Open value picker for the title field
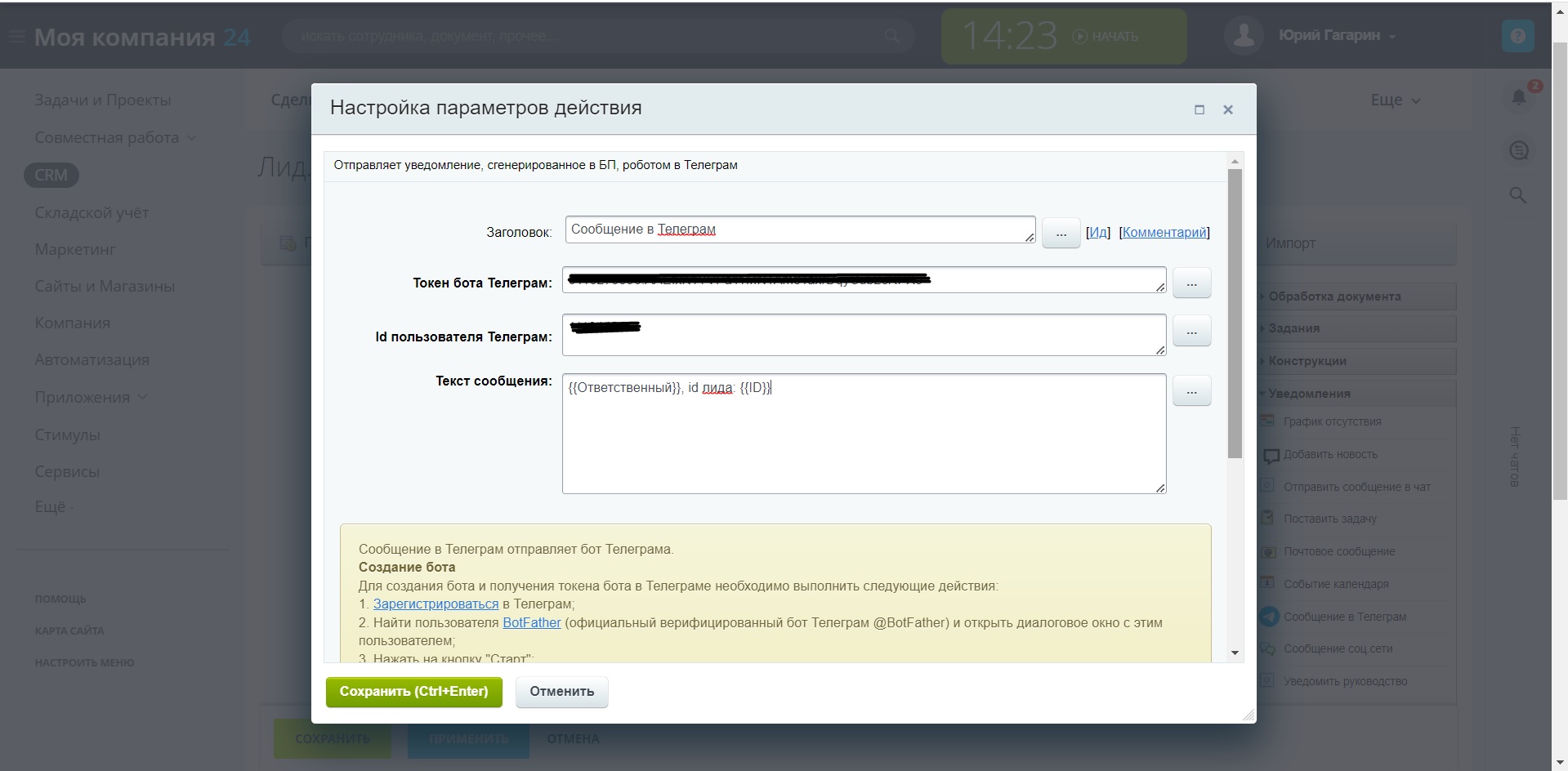The height and width of the screenshot is (771, 1568). click(1061, 234)
